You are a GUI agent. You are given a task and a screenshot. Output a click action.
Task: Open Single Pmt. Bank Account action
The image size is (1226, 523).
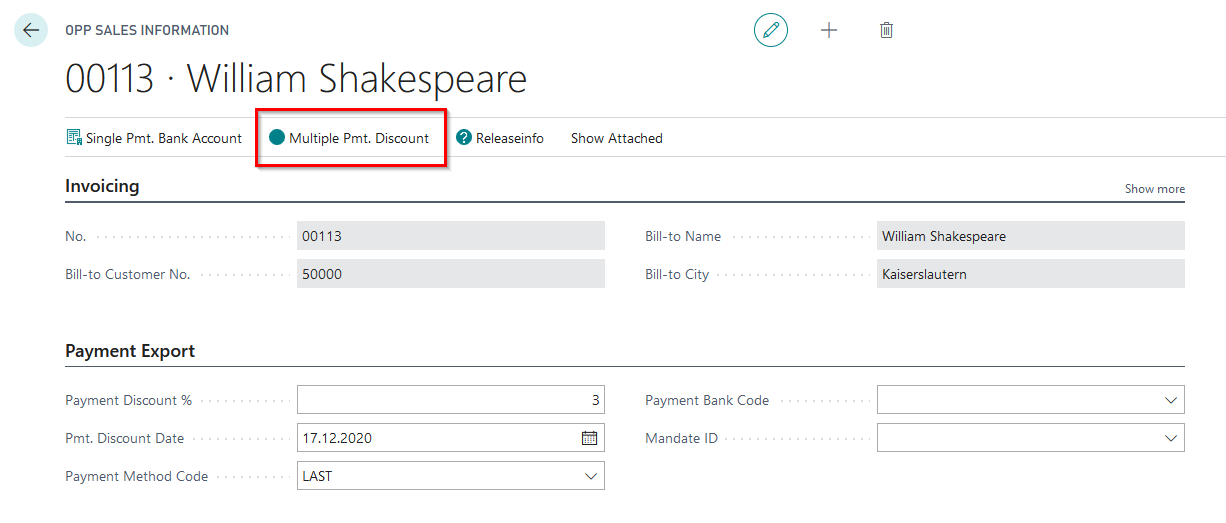(154, 138)
